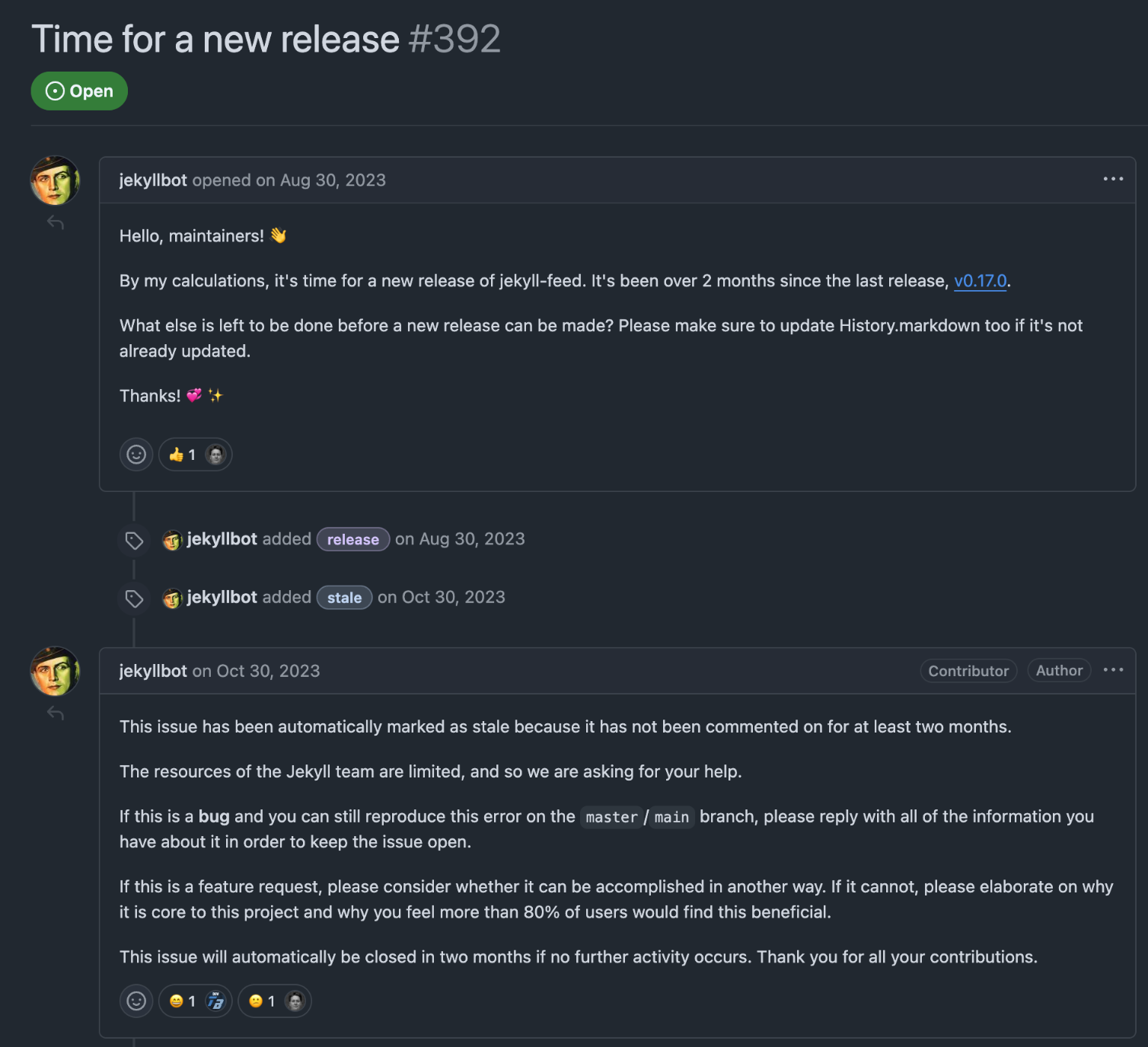Toggle the confused reaction on stale comment
The width and height of the screenshot is (1148, 1047).
pyautogui.click(x=262, y=1001)
